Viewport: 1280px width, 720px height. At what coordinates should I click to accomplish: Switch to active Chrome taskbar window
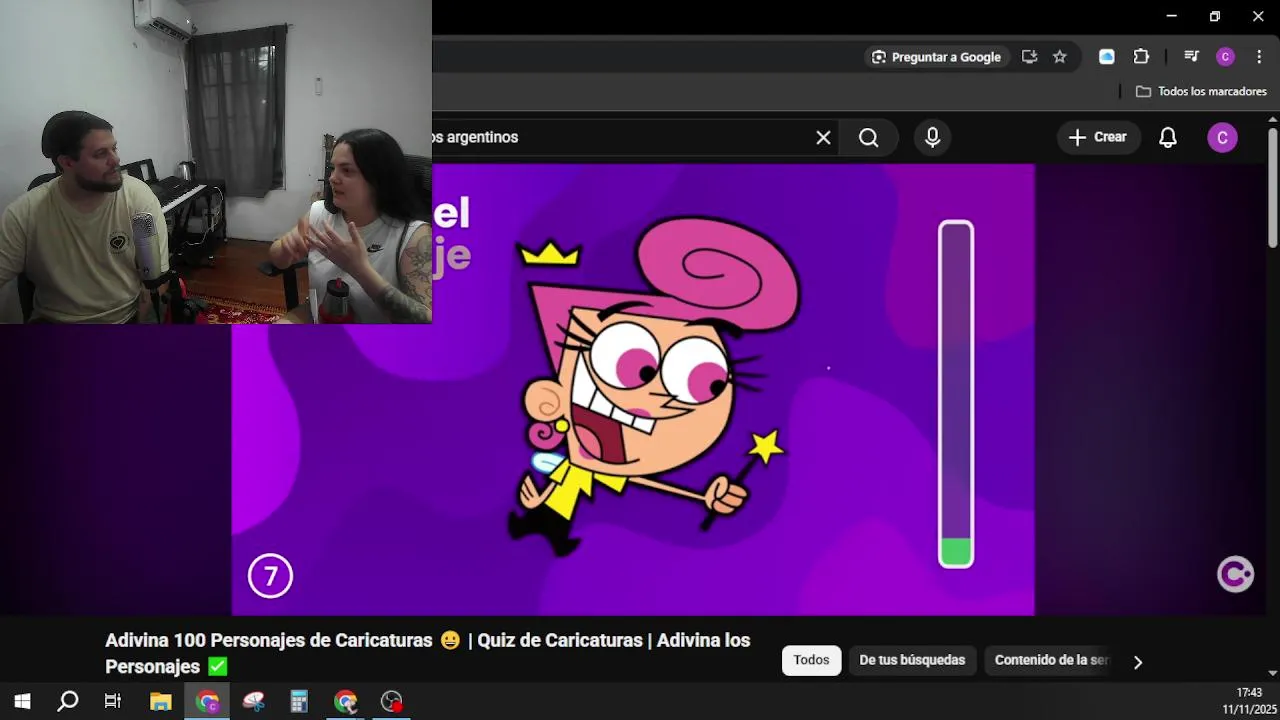207,701
